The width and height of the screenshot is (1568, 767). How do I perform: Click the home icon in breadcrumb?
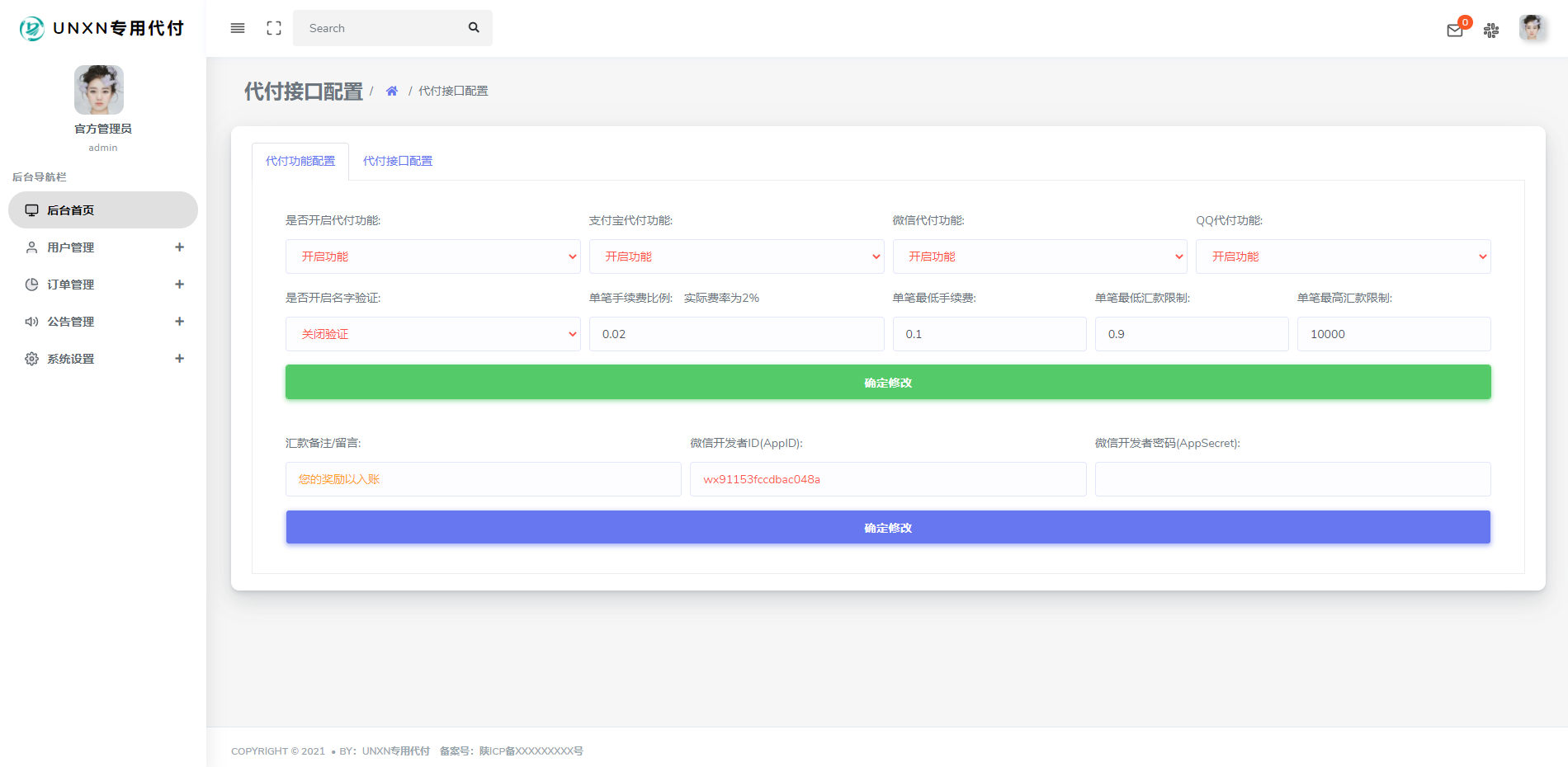pos(392,91)
